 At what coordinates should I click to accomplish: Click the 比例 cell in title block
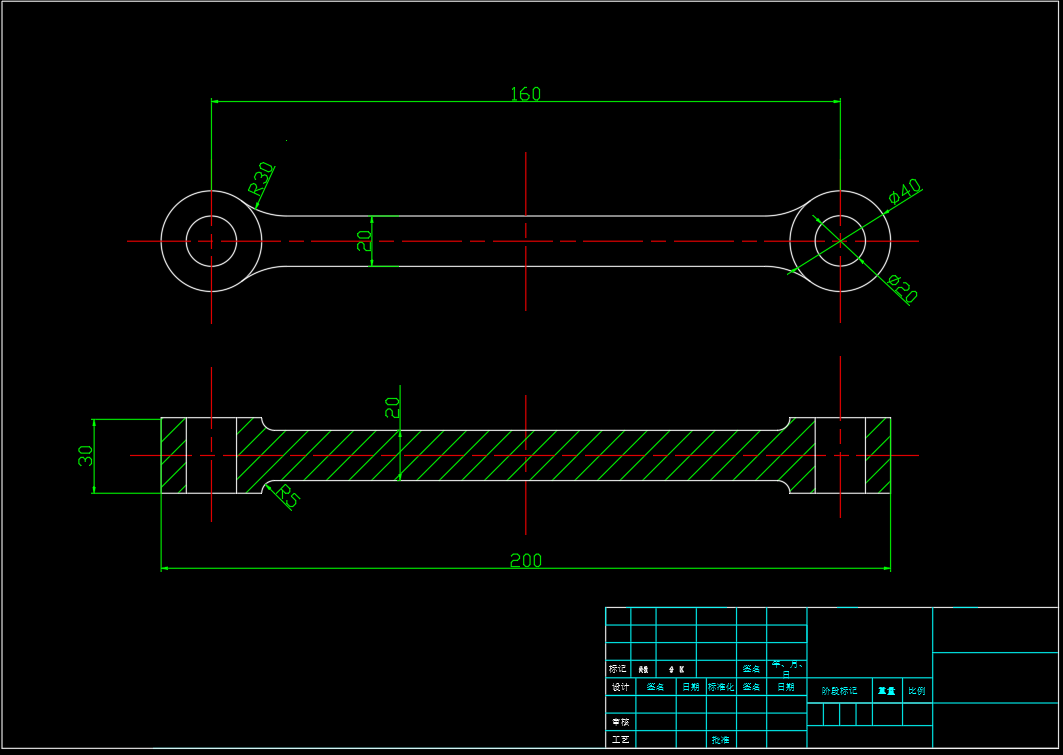(917, 691)
